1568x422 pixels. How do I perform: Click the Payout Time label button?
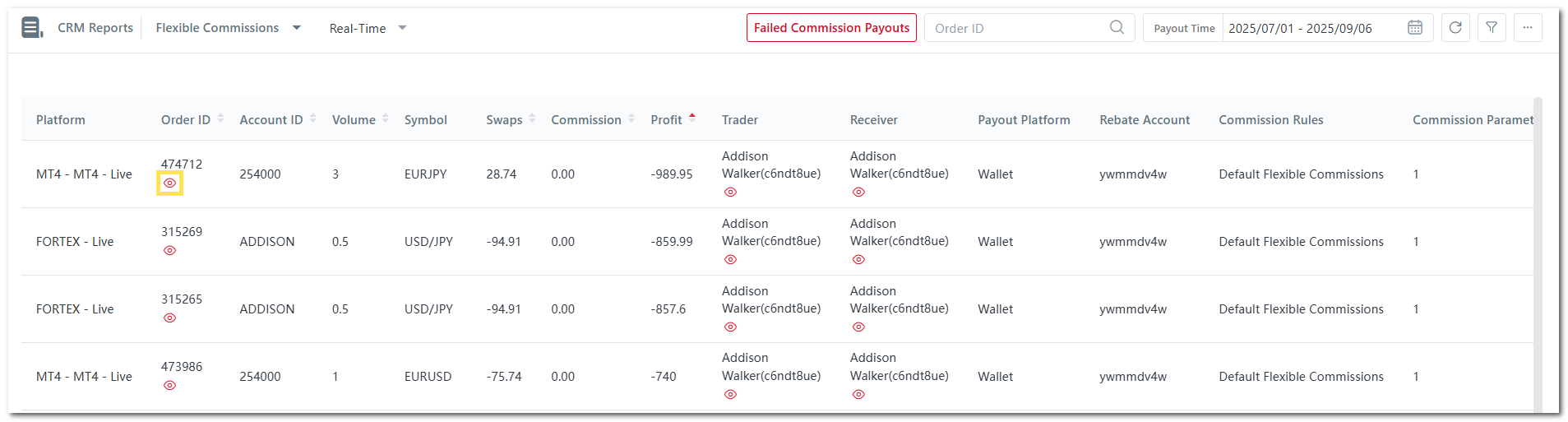(x=1183, y=28)
